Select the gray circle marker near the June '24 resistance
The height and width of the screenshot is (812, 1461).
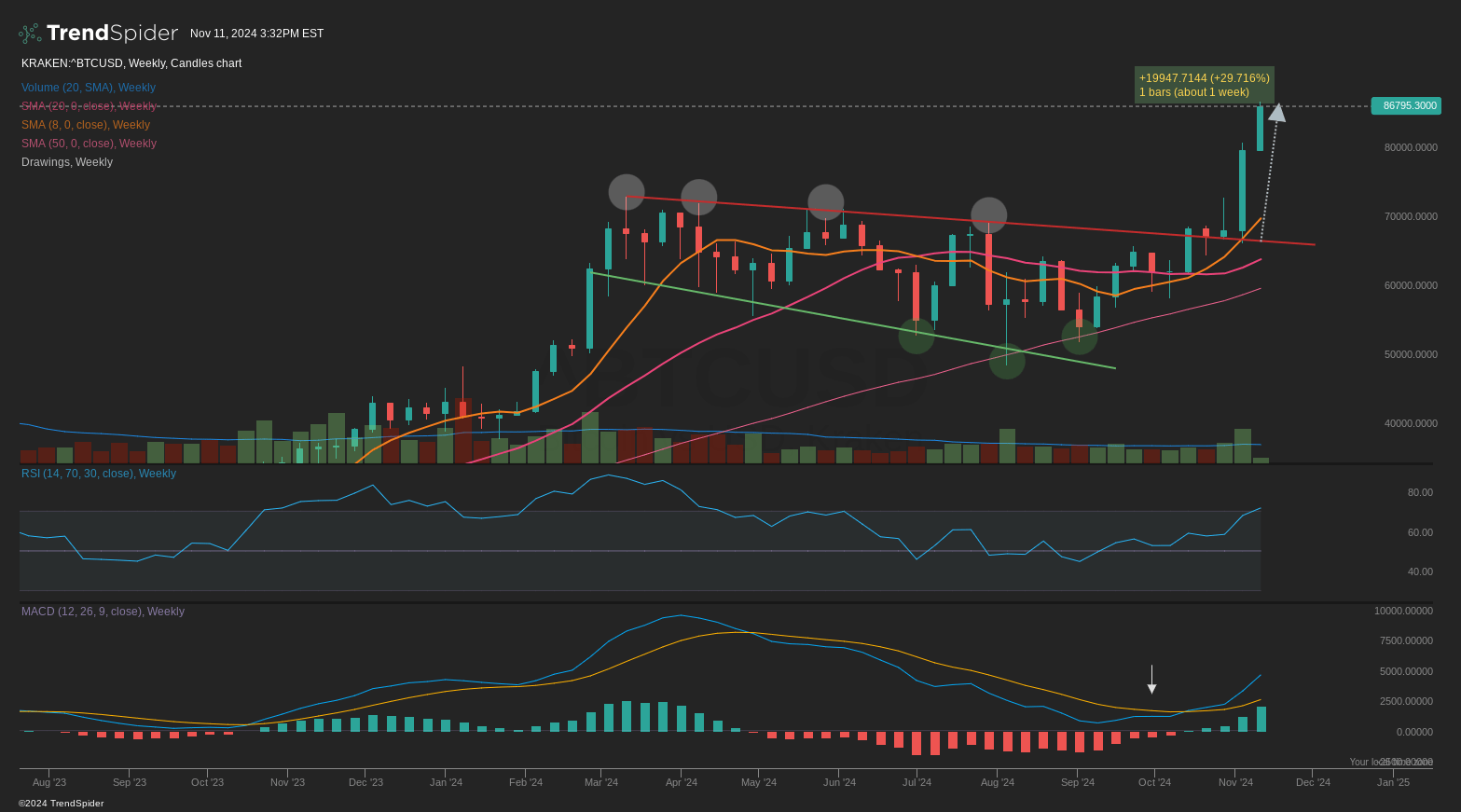tap(825, 200)
